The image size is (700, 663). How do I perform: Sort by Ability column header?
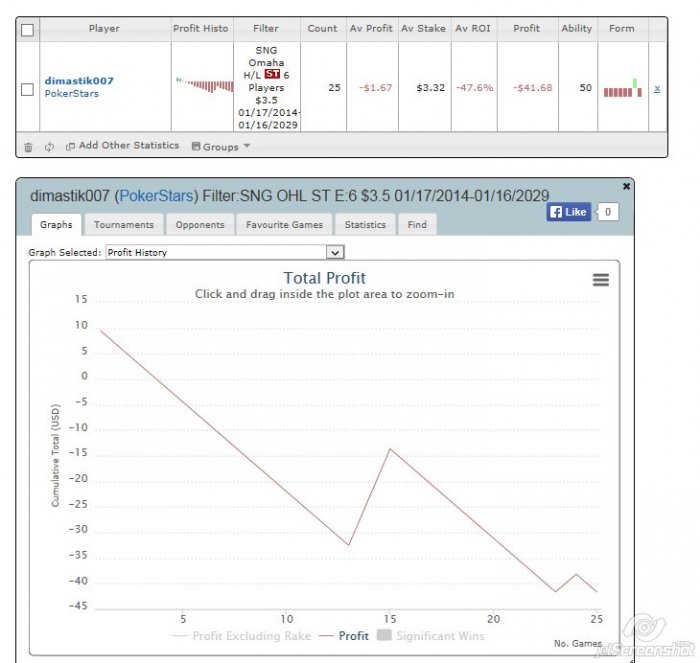(577, 29)
